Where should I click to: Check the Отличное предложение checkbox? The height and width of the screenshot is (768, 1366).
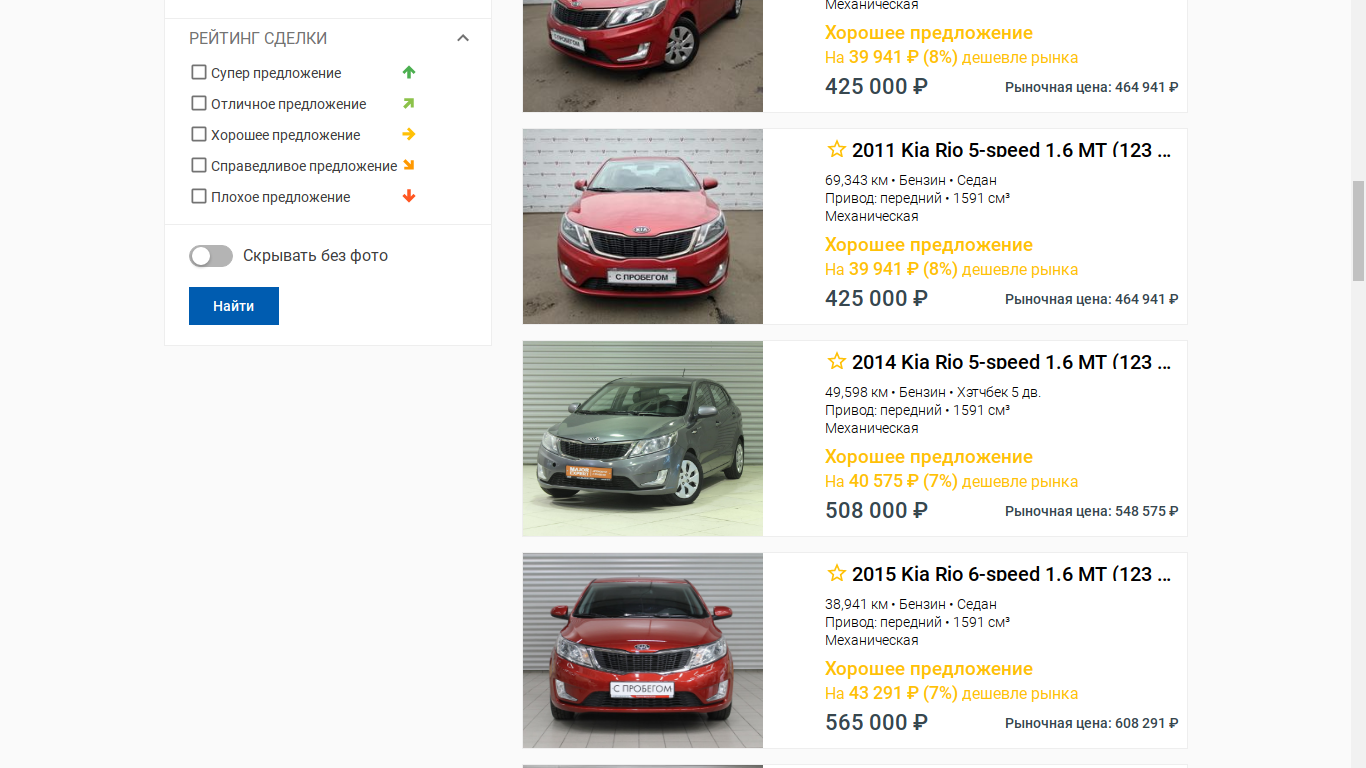click(x=199, y=103)
